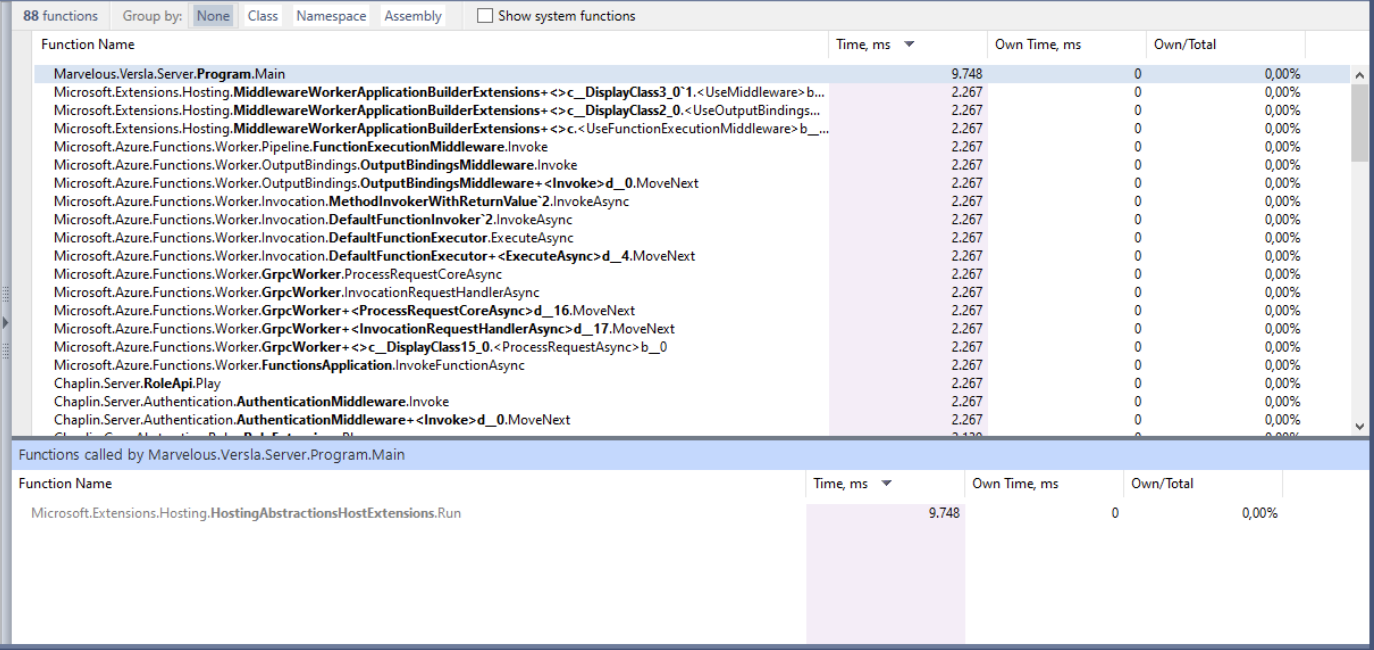Group functions by Class
The width and height of the screenshot is (1374, 650).
pos(263,16)
